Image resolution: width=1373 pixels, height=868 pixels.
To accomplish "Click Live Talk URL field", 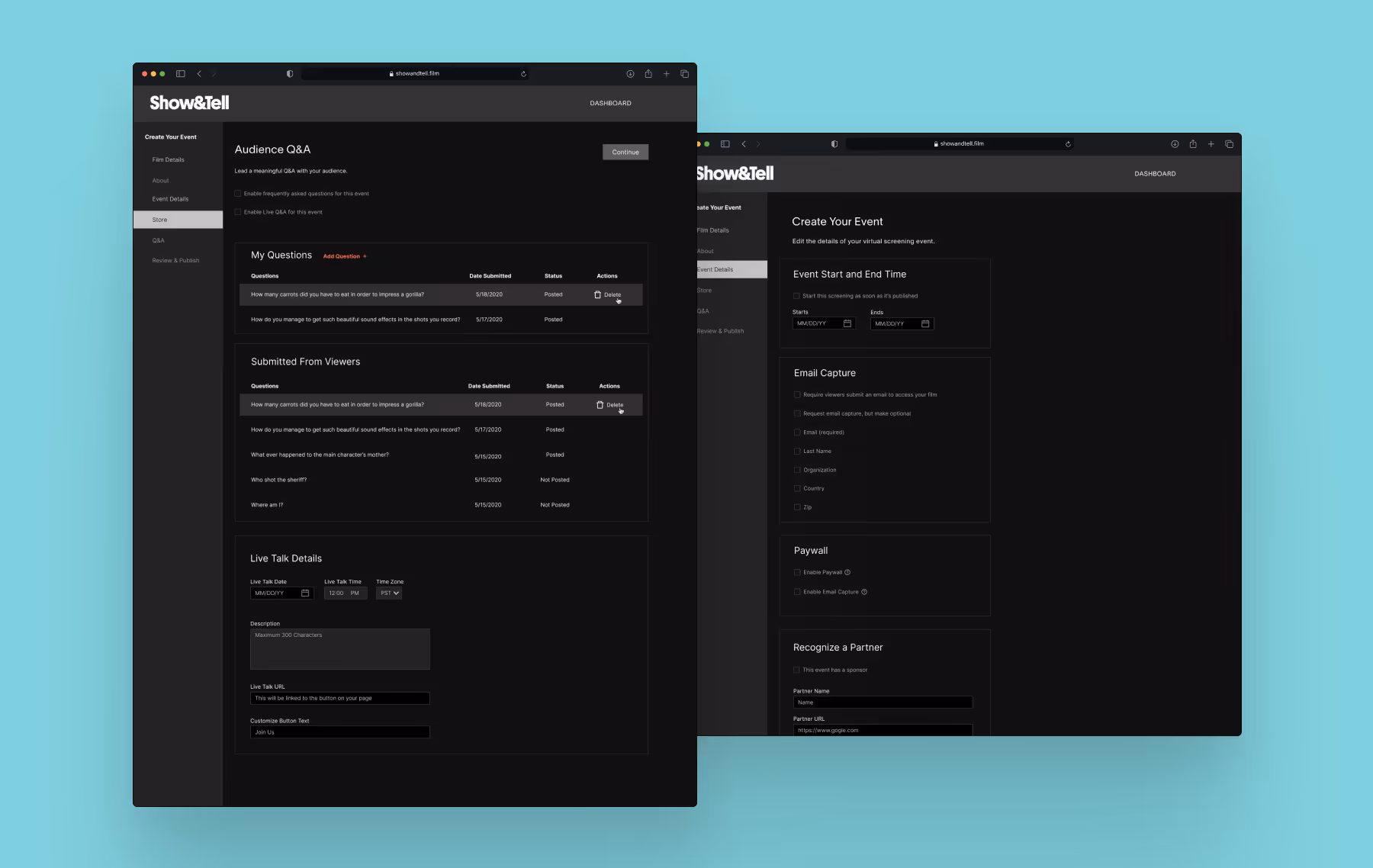I will (x=339, y=698).
